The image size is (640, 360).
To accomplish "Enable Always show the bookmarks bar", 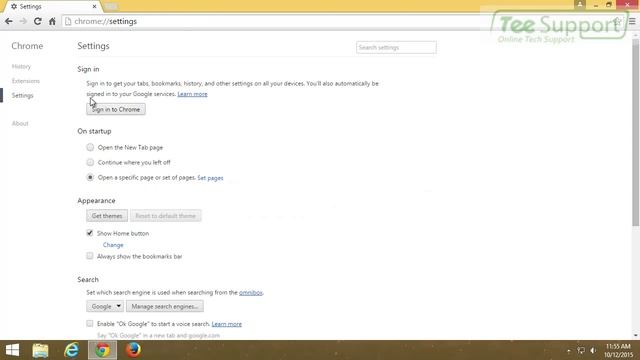I will tap(90, 256).
